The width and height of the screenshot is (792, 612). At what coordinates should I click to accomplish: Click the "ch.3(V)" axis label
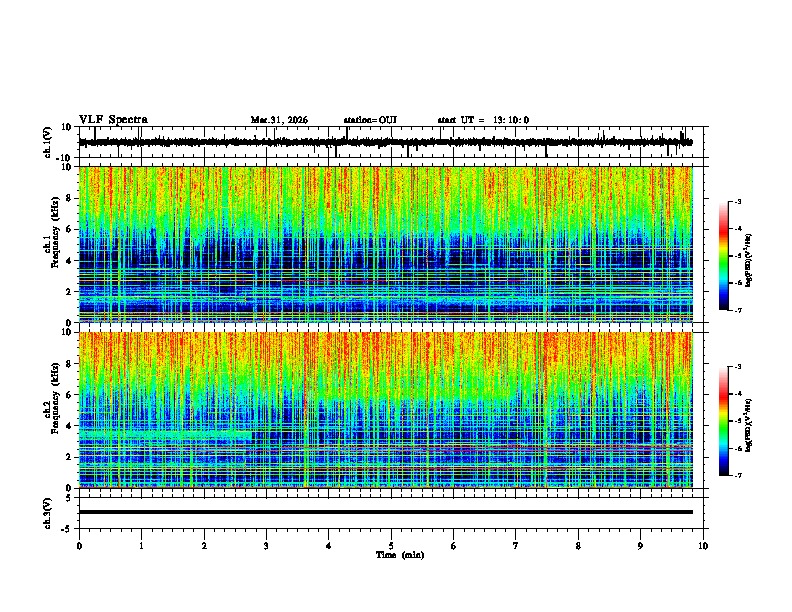tap(48, 513)
